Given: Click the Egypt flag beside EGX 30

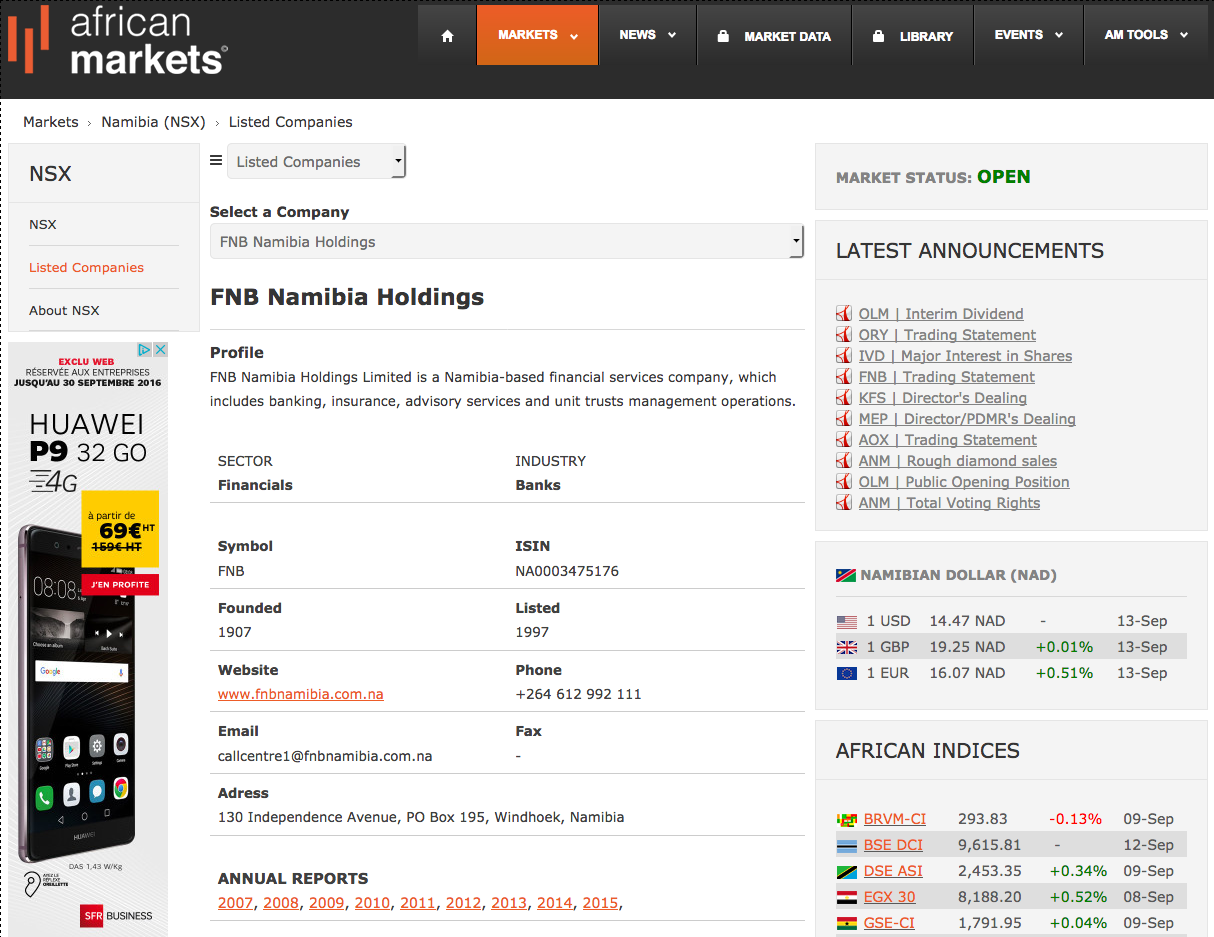Looking at the screenshot, I should click(847, 898).
